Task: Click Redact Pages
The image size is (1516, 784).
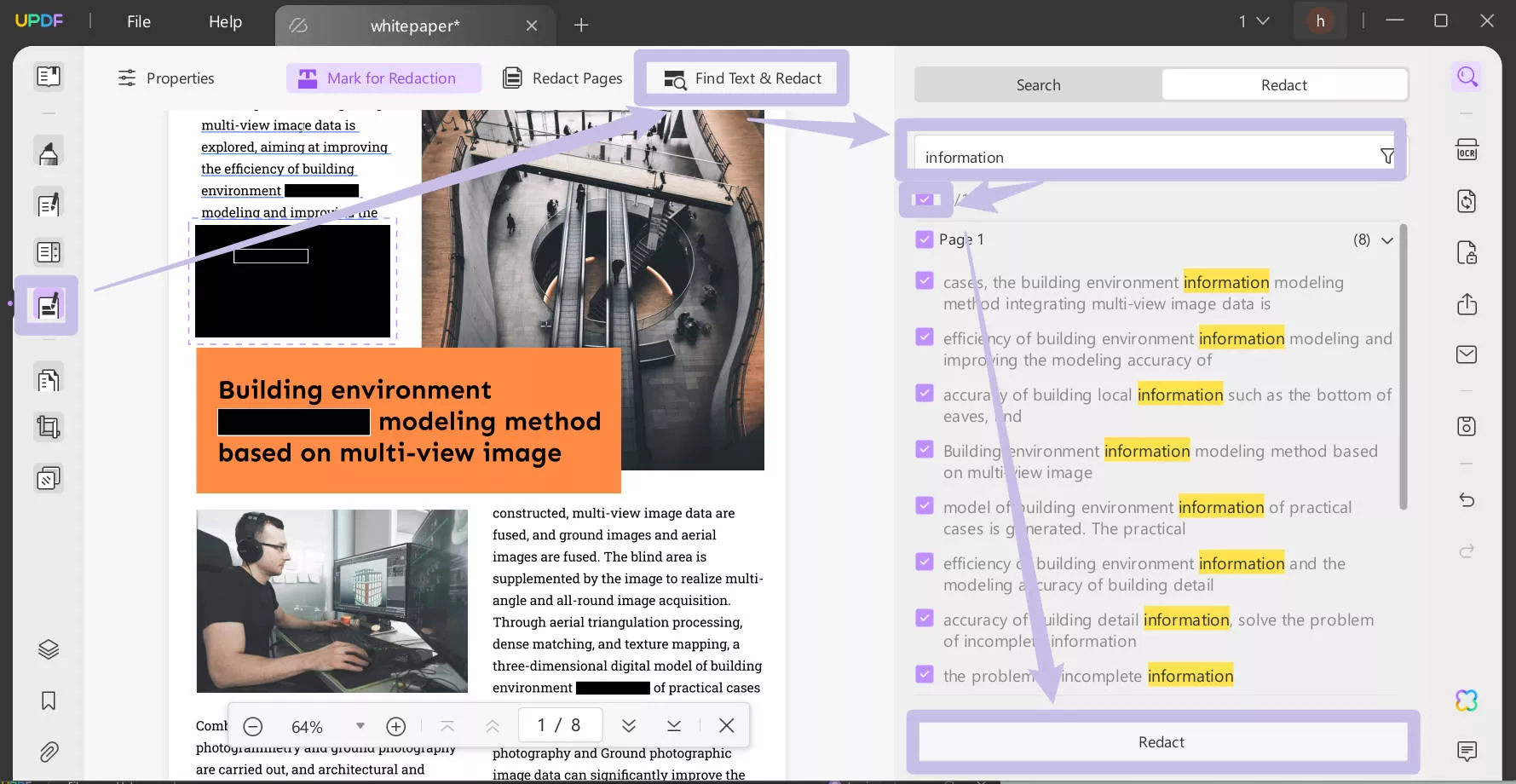Action: click(x=562, y=78)
